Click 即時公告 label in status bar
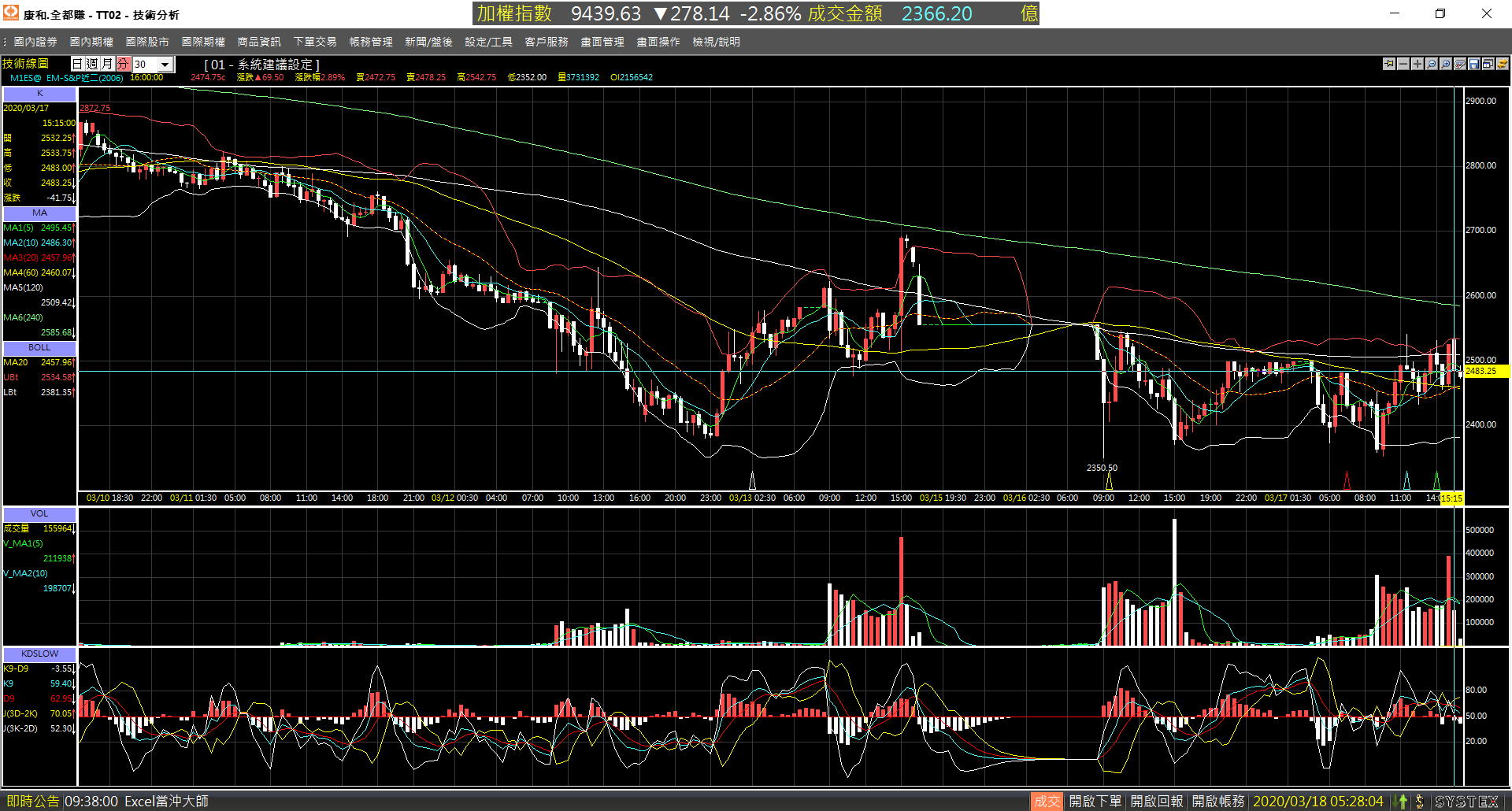 click(x=33, y=802)
